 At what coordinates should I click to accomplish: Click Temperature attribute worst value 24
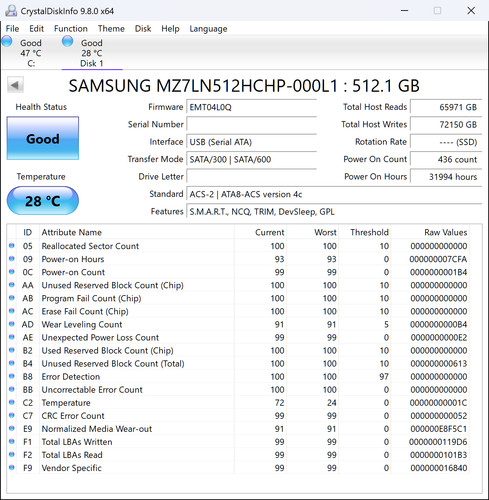(x=331, y=403)
